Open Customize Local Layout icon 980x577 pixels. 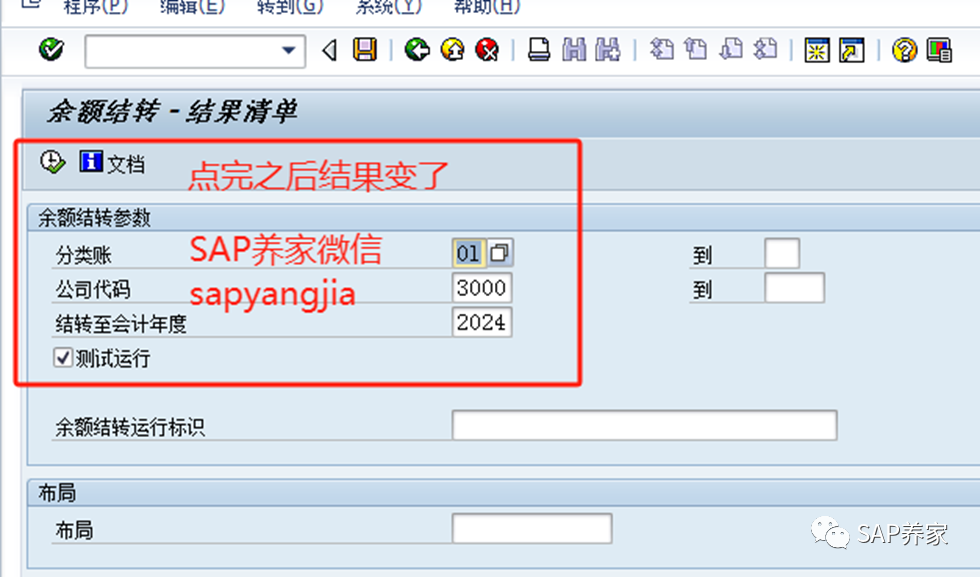(939, 50)
